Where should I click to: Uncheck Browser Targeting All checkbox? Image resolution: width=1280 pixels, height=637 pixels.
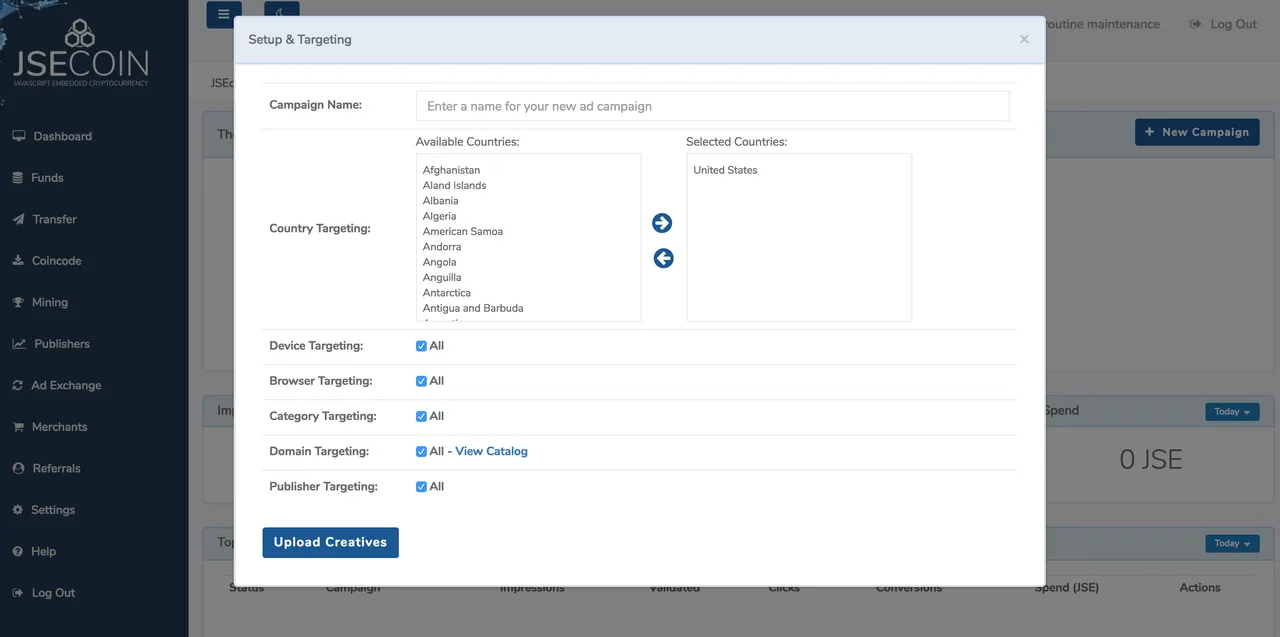421,381
